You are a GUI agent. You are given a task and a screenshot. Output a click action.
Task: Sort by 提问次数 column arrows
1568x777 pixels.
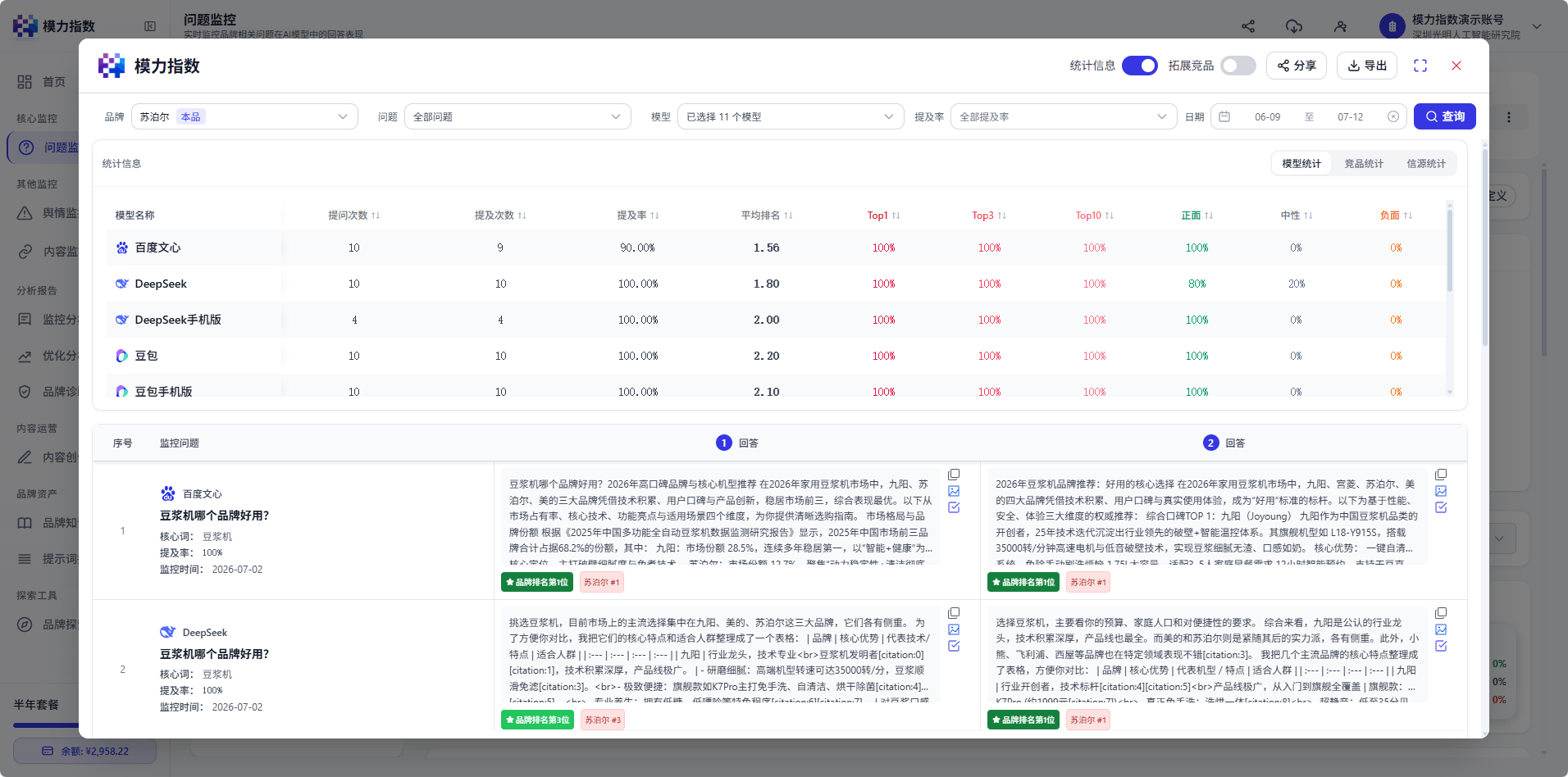(x=376, y=216)
